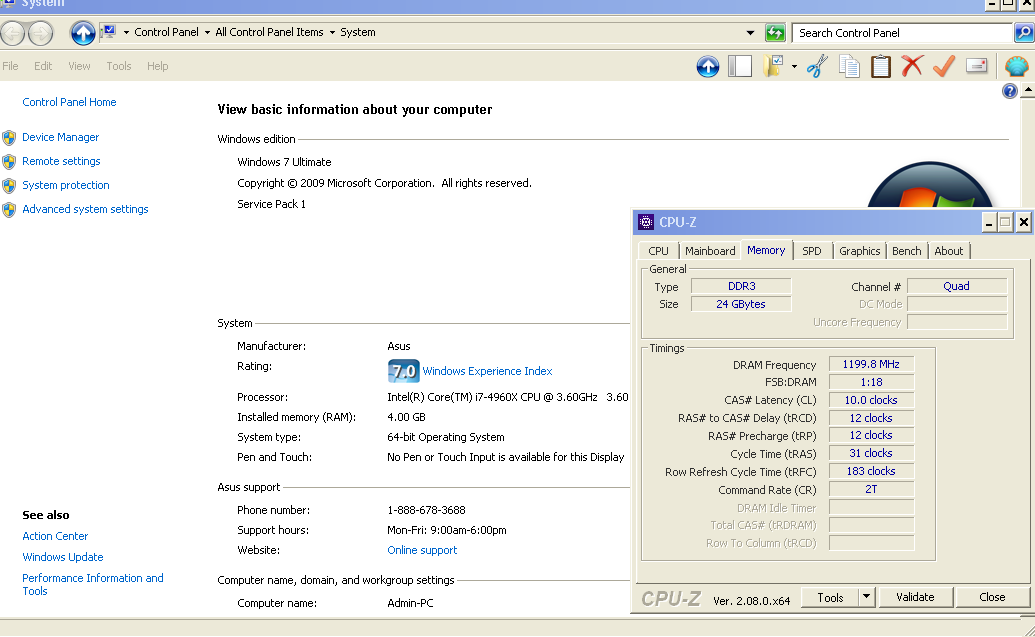The image size is (1035, 637).
Task: Switch to Graphics tab in CPU-Z
Action: pos(859,251)
